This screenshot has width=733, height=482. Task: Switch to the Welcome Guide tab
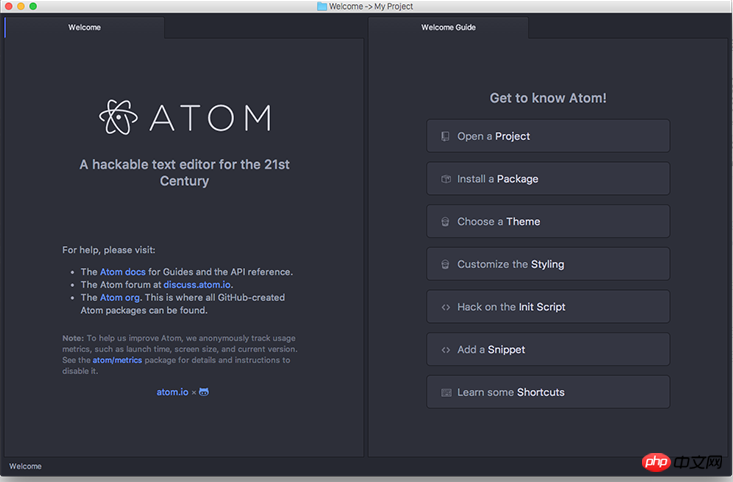tap(448, 28)
